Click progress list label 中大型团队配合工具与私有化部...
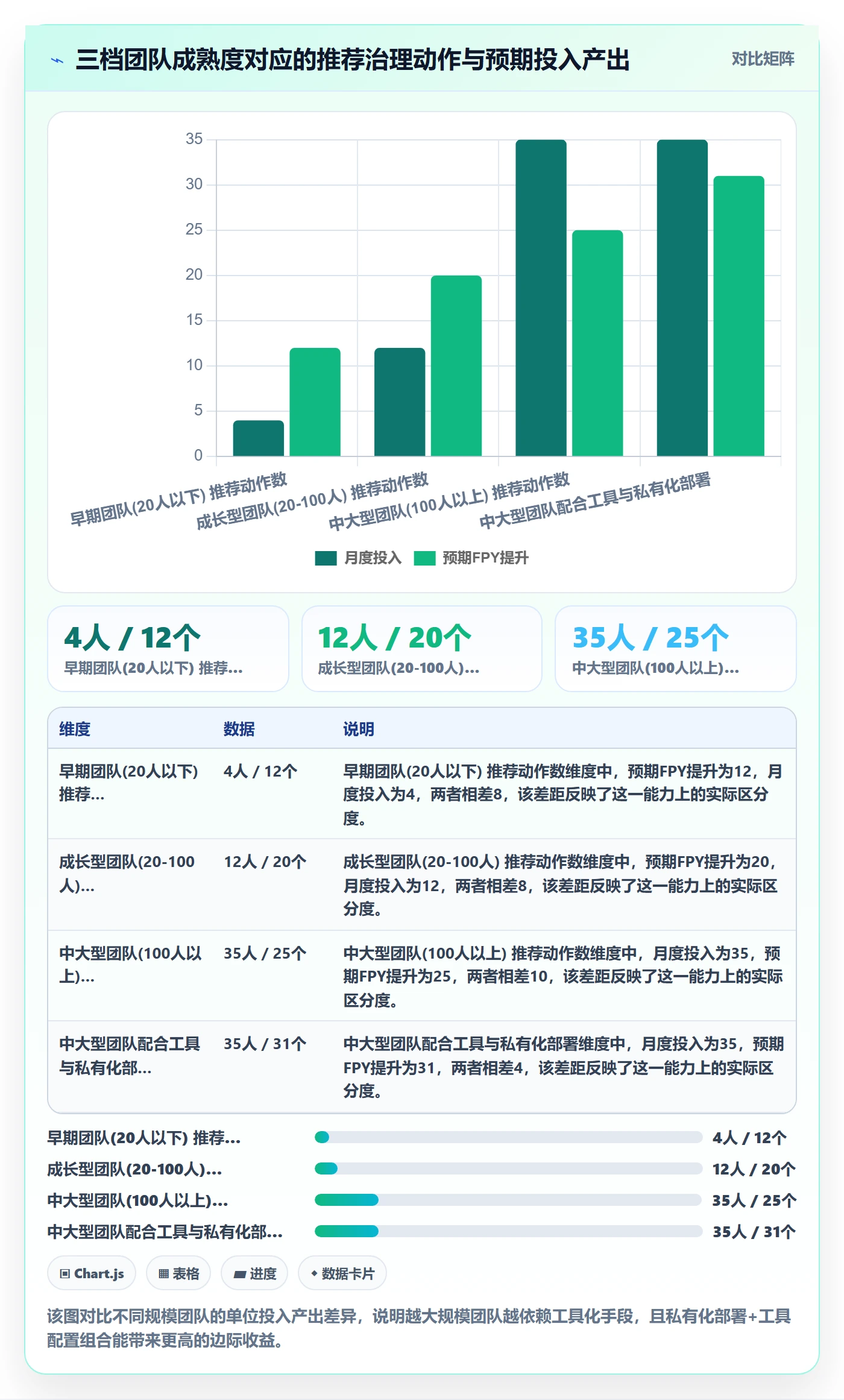 pyautogui.click(x=165, y=1232)
